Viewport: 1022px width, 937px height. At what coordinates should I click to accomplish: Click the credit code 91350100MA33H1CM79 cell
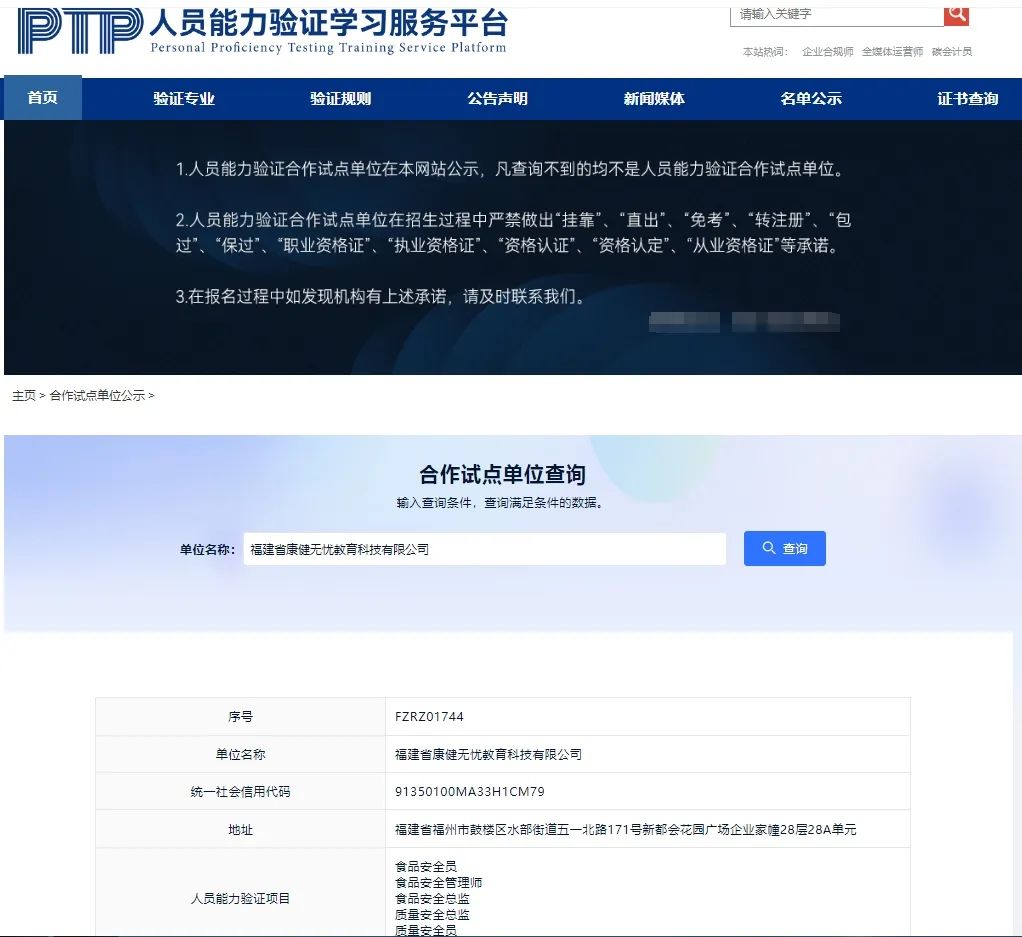click(470, 792)
